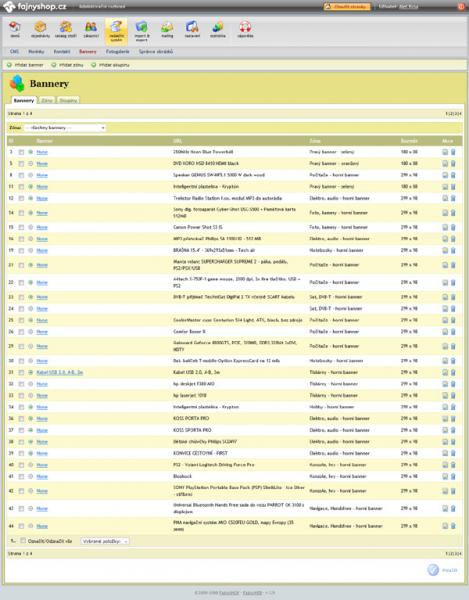
Task: Select the Bannery tab
Action: (24, 100)
